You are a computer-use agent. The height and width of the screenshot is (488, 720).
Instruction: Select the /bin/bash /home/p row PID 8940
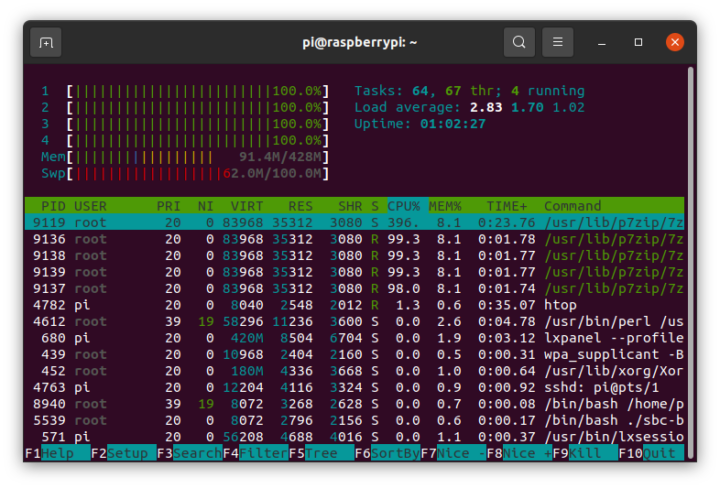click(x=354, y=404)
